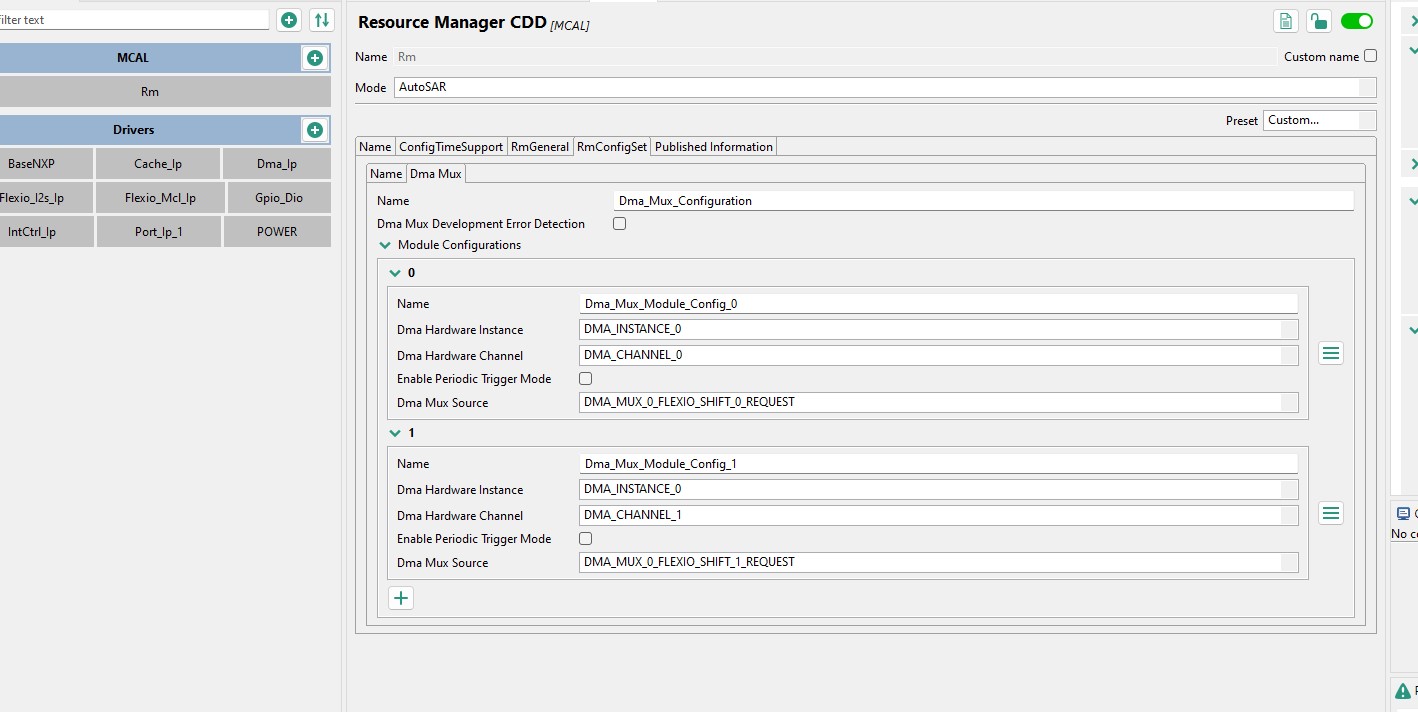Check Dma Mux Development Error Detection
The width and height of the screenshot is (1418, 712).
coord(619,224)
